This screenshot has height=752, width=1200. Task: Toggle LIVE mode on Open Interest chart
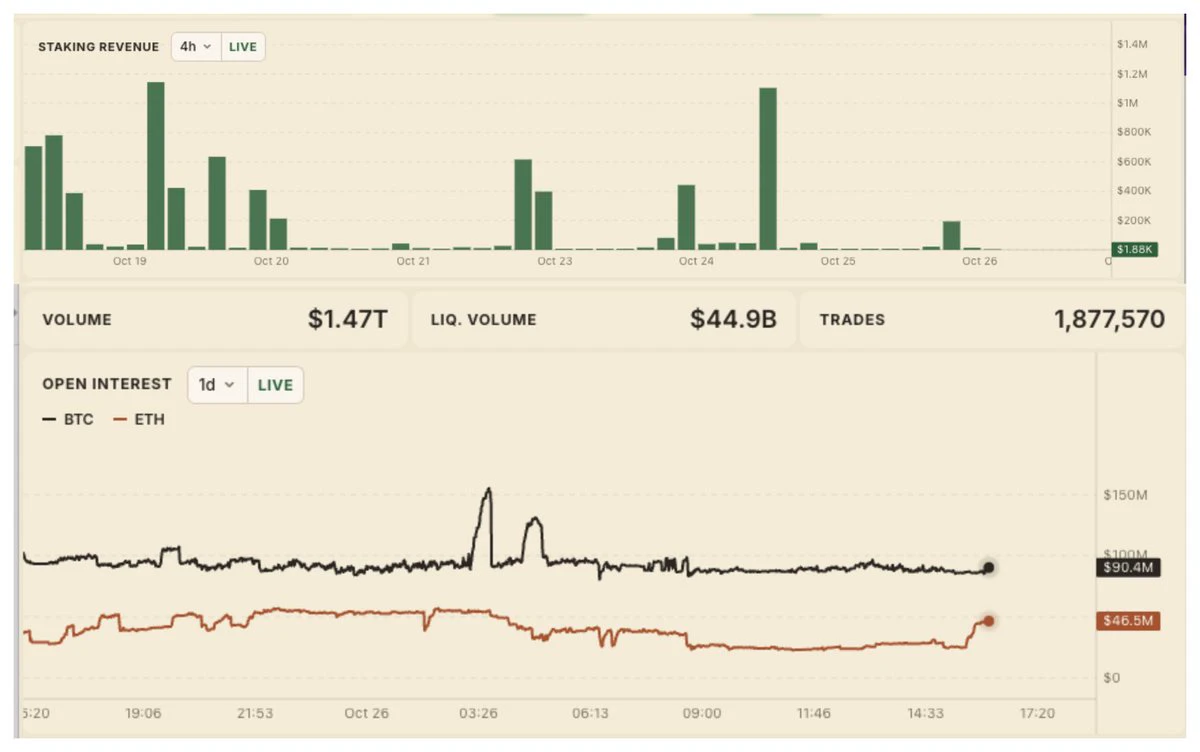[x=275, y=385]
